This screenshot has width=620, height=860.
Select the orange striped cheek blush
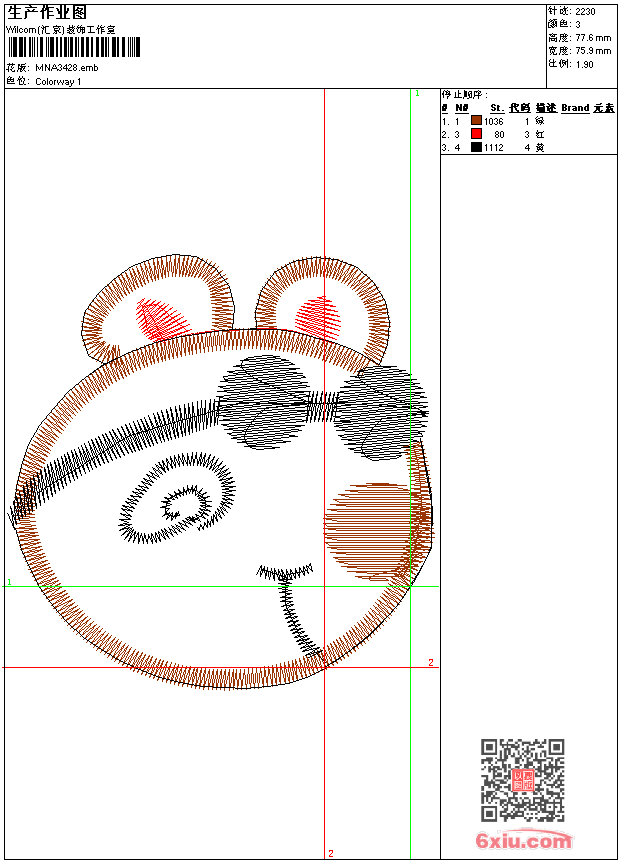tap(368, 530)
